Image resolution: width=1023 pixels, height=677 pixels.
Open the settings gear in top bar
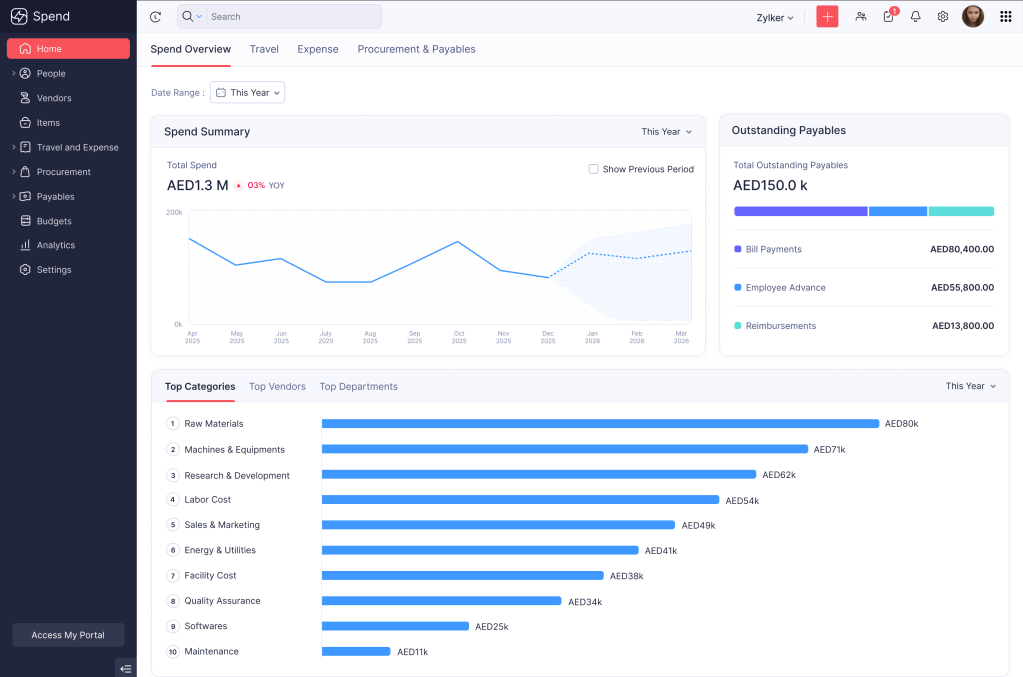point(942,17)
